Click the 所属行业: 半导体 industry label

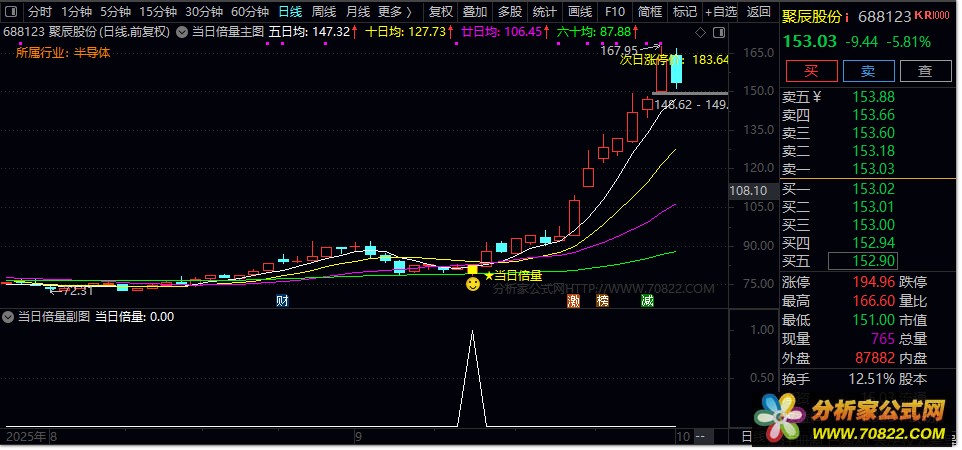[x=63, y=53]
